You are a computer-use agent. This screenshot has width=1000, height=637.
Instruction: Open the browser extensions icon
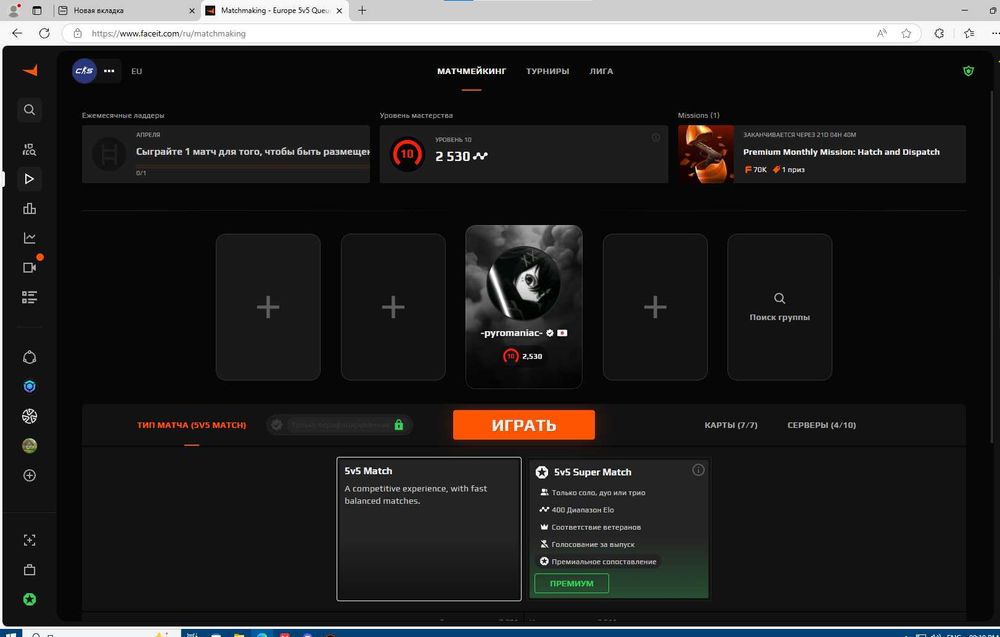pos(939,33)
